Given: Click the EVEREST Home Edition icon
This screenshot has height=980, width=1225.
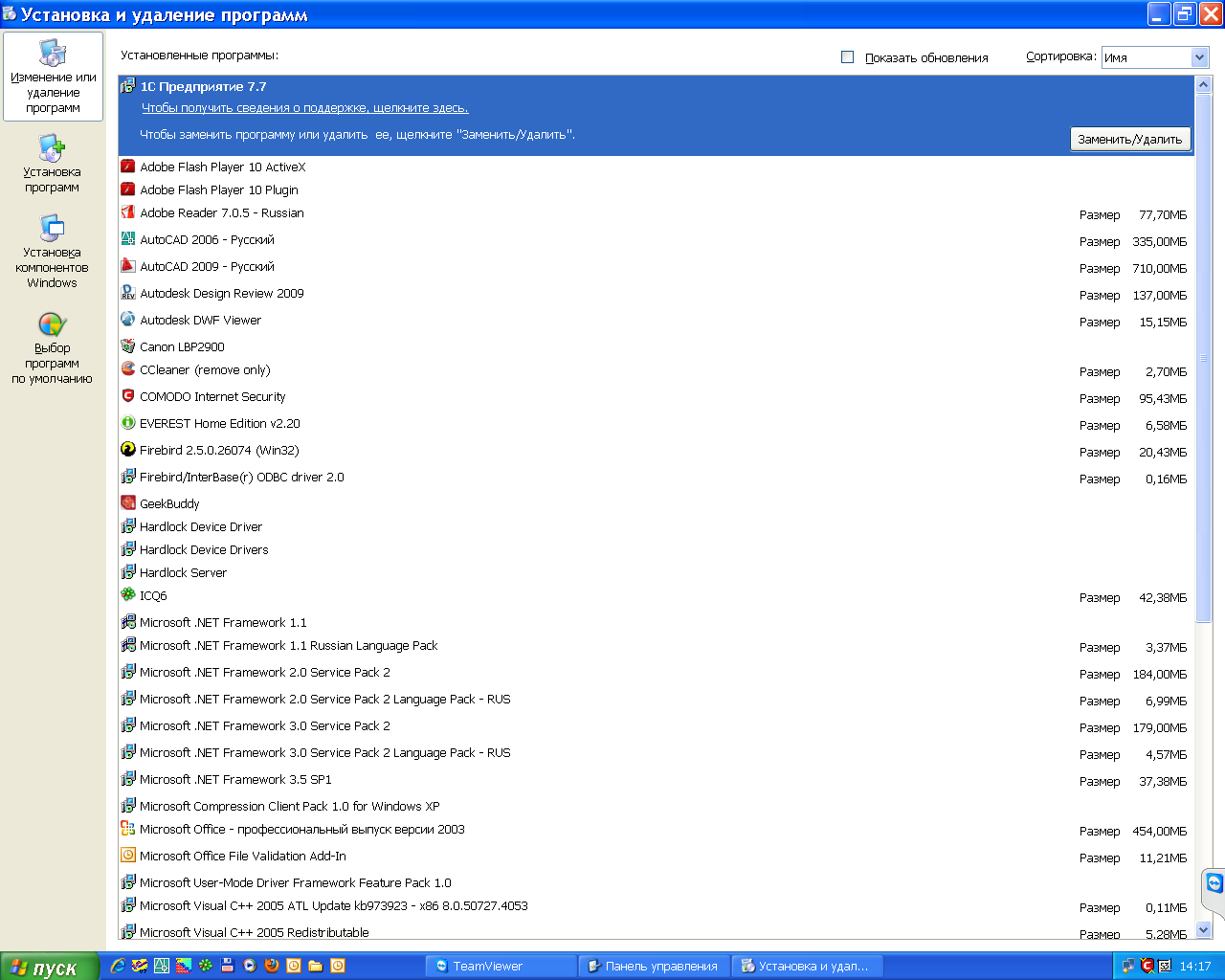Looking at the screenshot, I should coord(128,423).
